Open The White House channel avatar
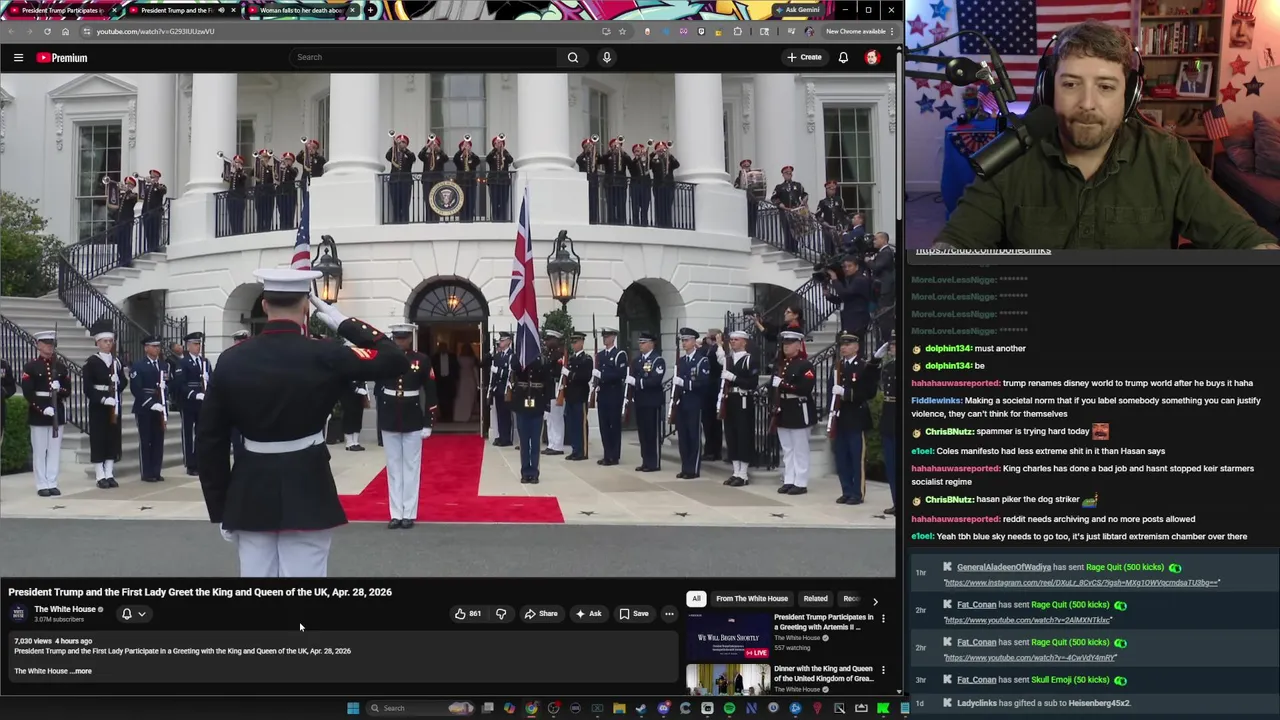 click(18, 613)
